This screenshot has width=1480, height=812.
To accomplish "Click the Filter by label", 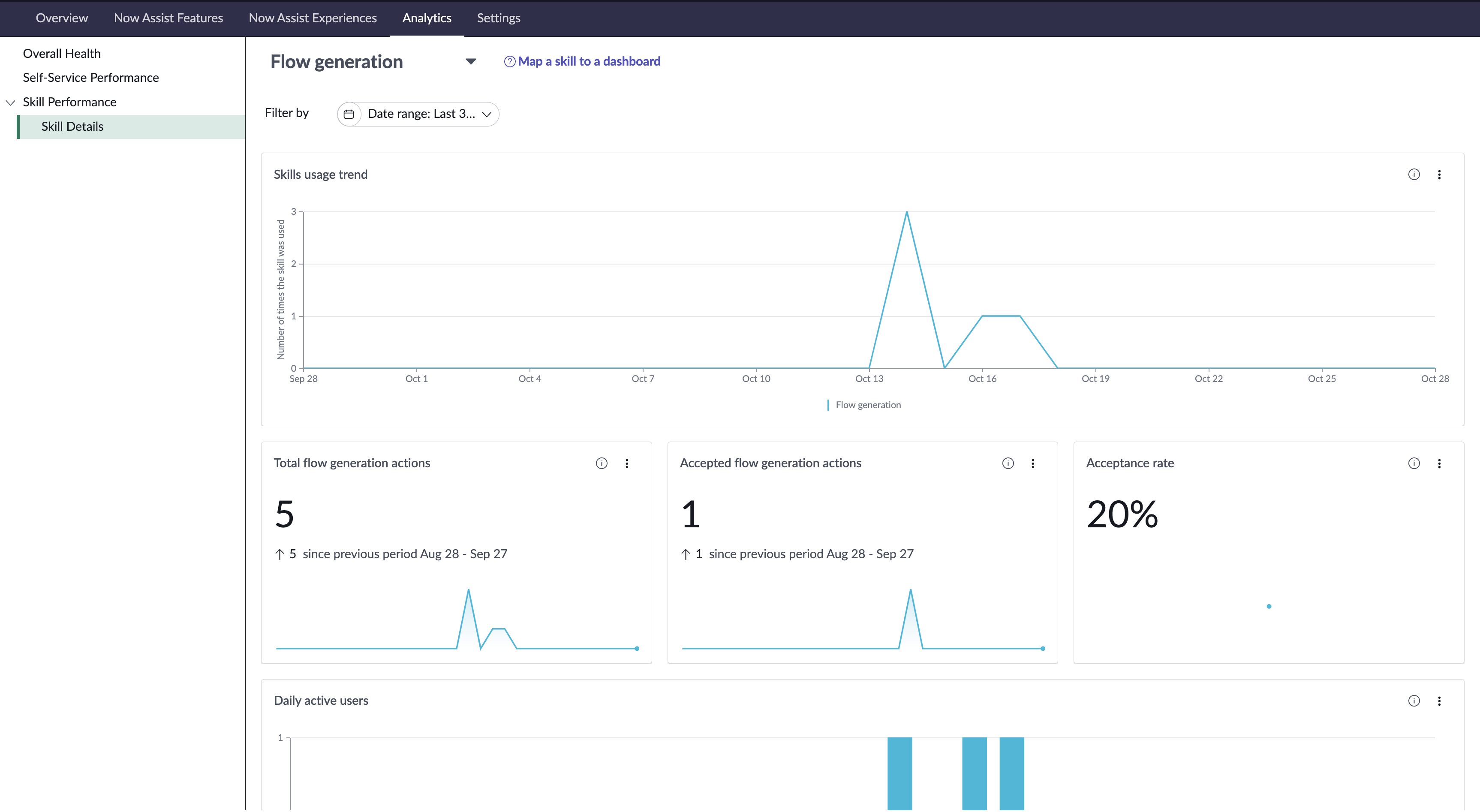I will point(287,113).
